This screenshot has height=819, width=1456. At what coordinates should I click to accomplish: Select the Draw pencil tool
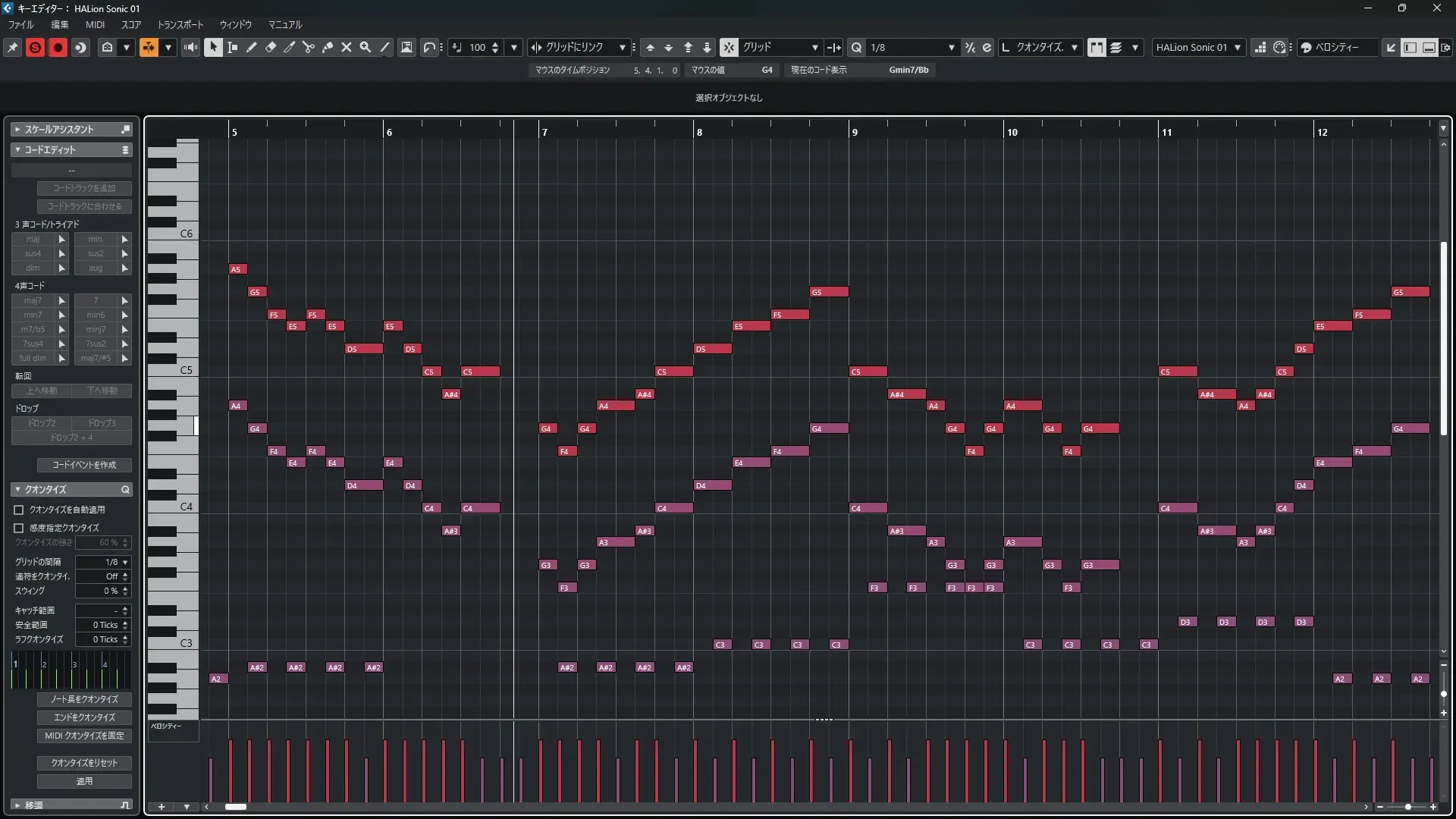pos(252,48)
